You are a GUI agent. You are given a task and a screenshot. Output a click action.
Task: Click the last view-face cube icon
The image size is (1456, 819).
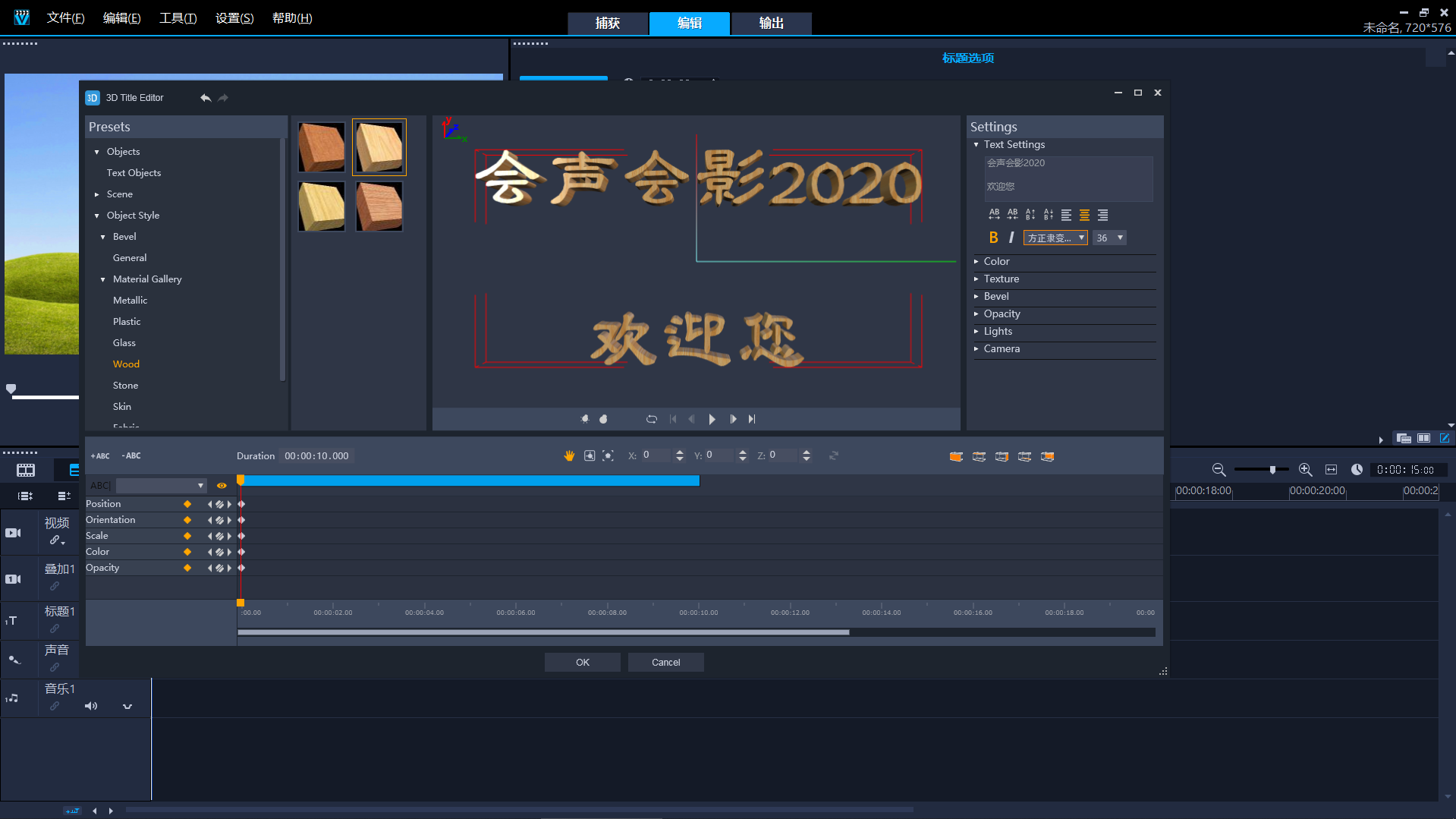click(x=1048, y=456)
